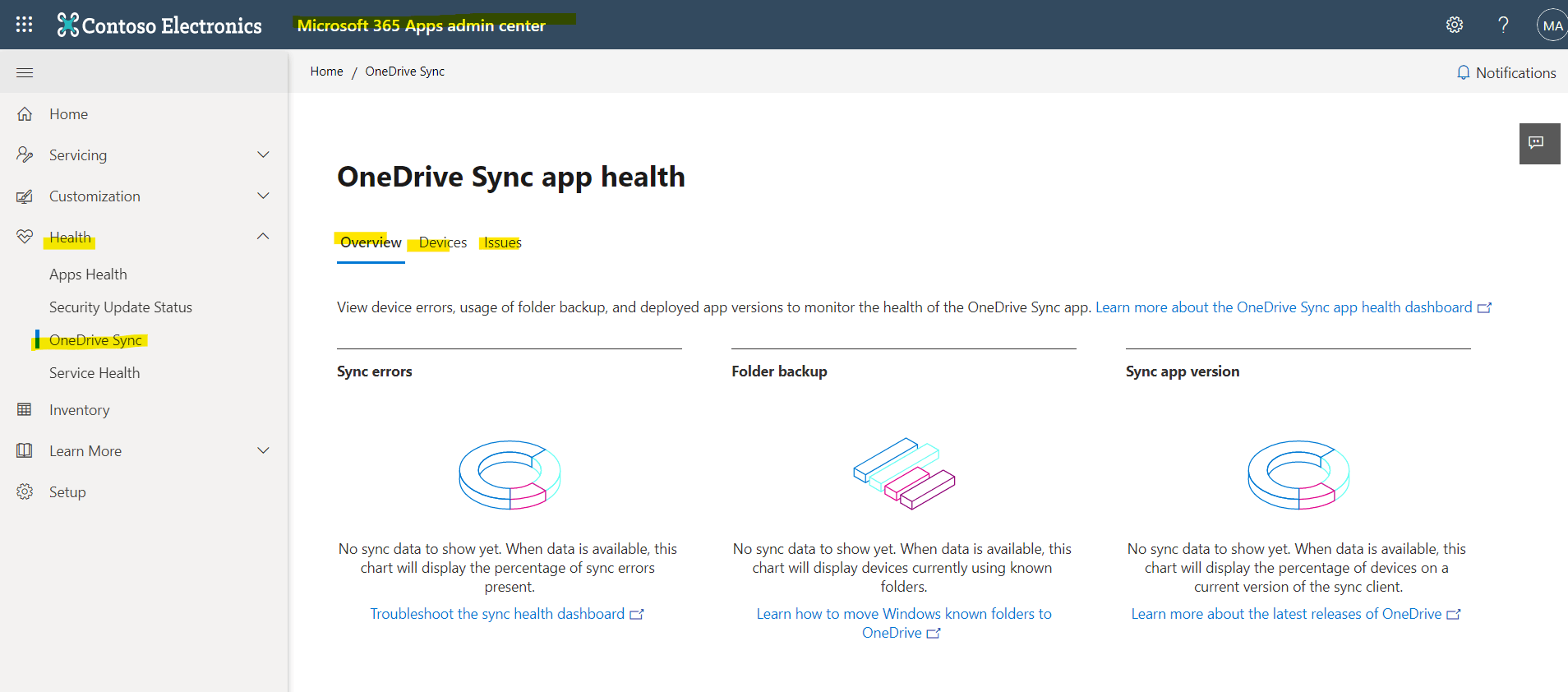Open Service Health in the sidebar
This screenshot has width=1568, height=692.
[95, 373]
